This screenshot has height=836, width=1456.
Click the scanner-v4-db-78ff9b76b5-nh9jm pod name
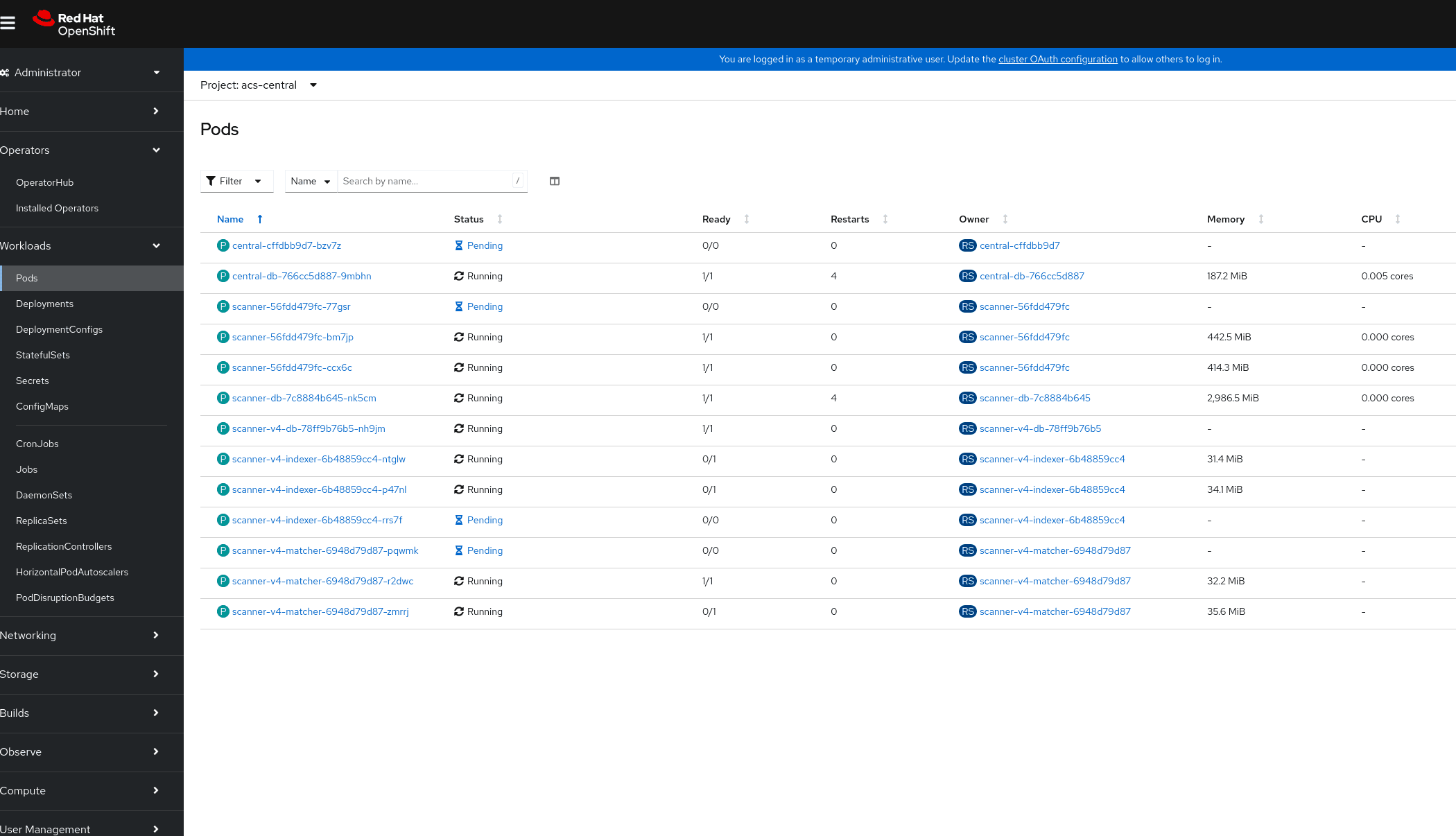point(308,428)
